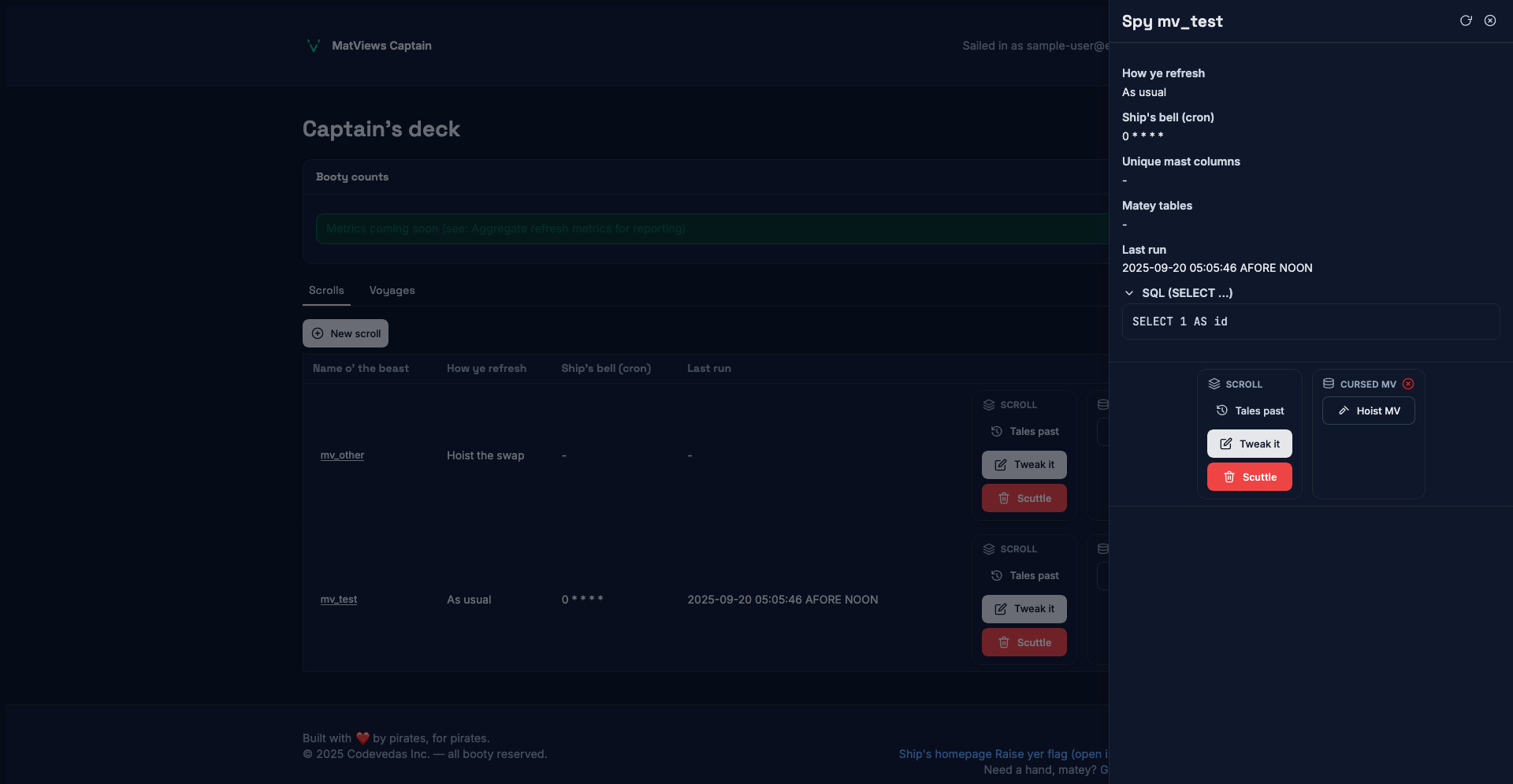Open the mv_other scroll link
Viewport: 1513px width, 784px height.
coord(342,455)
